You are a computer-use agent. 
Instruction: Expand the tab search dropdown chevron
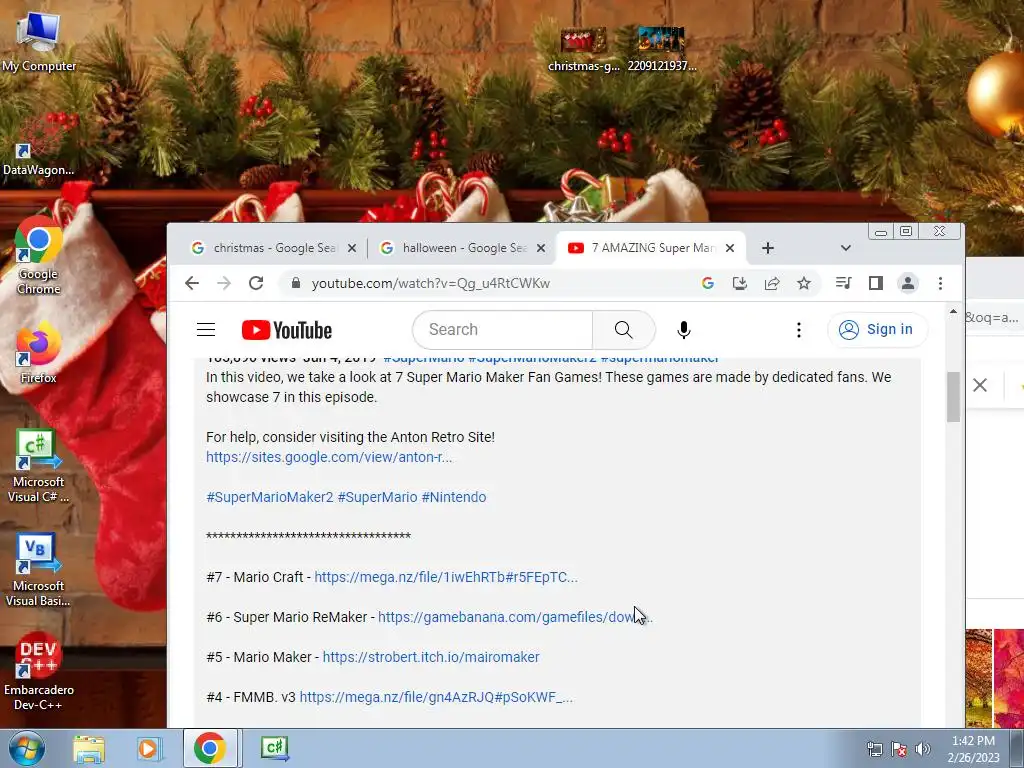pyautogui.click(x=846, y=248)
